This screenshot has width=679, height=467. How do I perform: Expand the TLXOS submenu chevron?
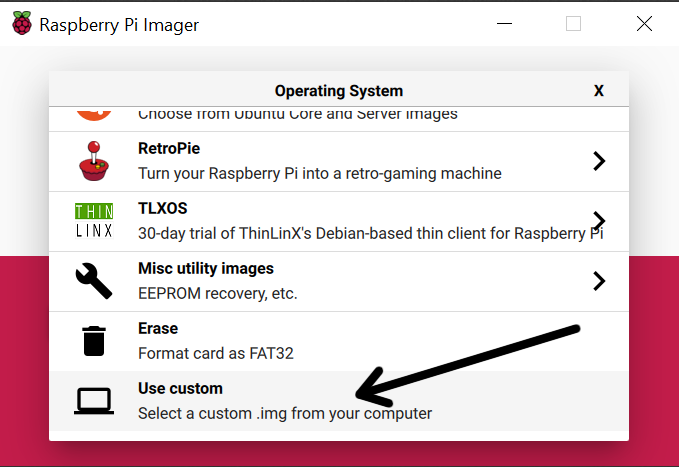point(599,221)
